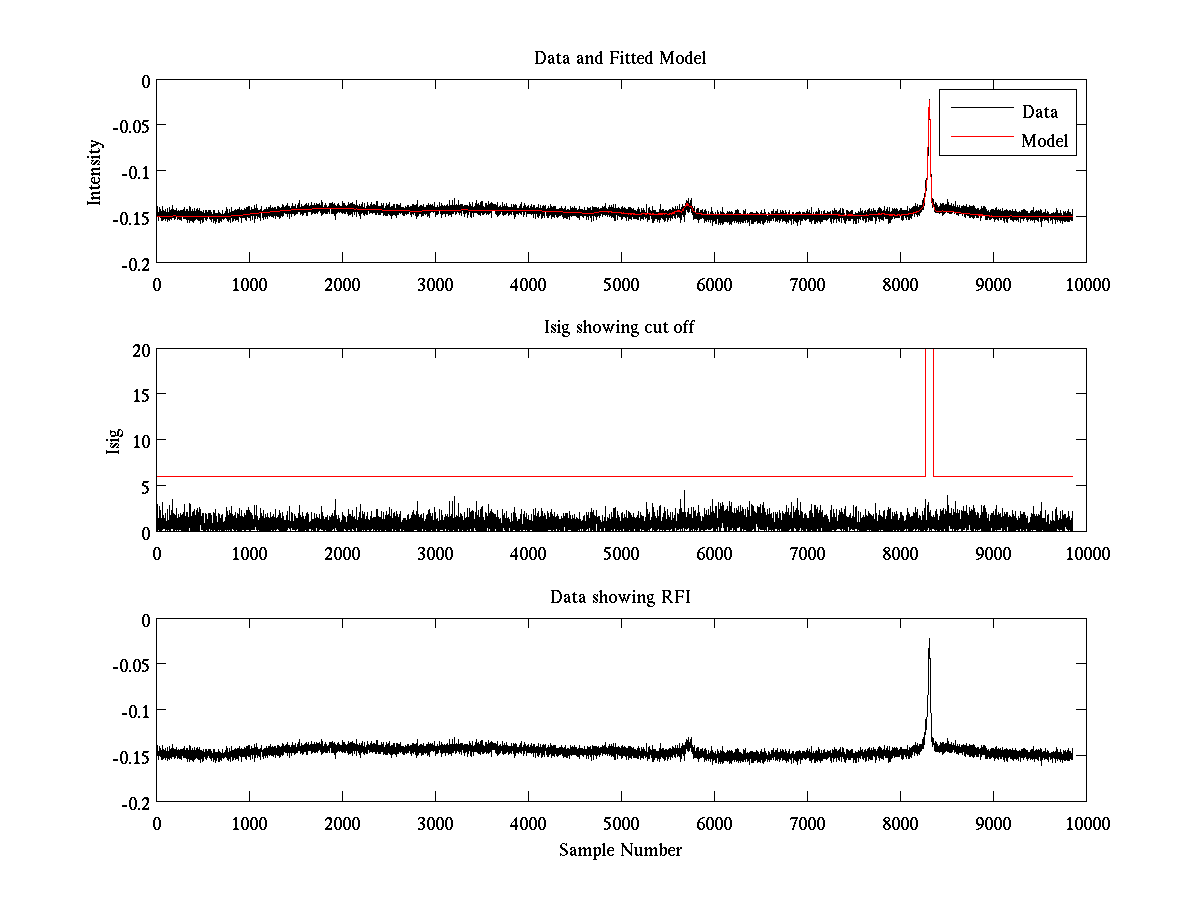Select the "Isig" y-axis label
The image size is (1200, 900).
tap(113, 440)
